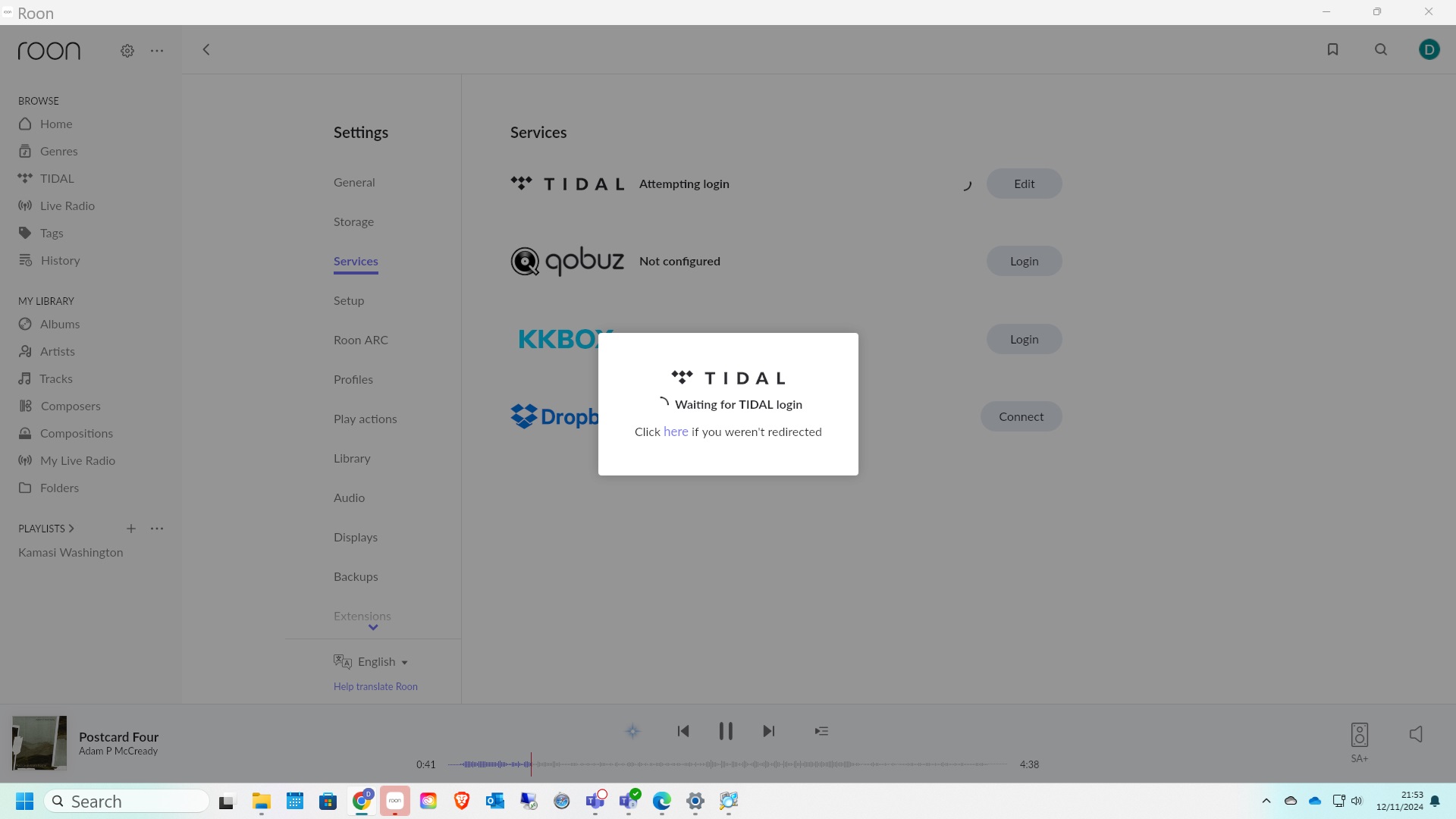
Task: Select General settings tab
Action: coord(354,182)
